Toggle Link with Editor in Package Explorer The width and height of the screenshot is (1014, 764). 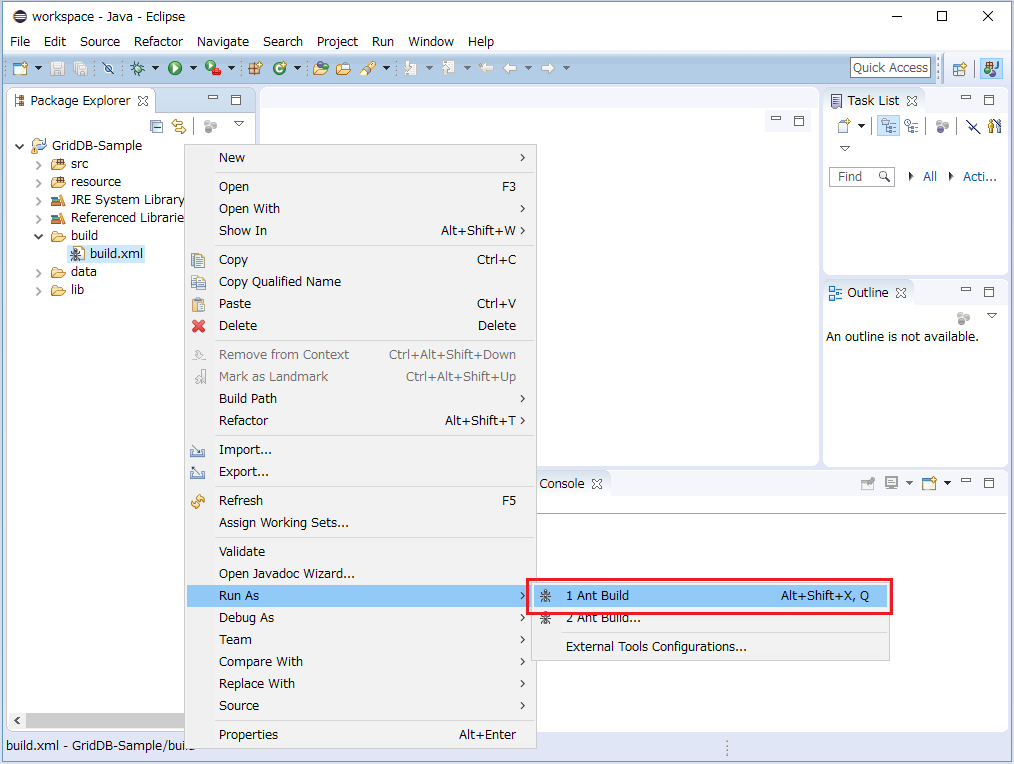point(178,126)
